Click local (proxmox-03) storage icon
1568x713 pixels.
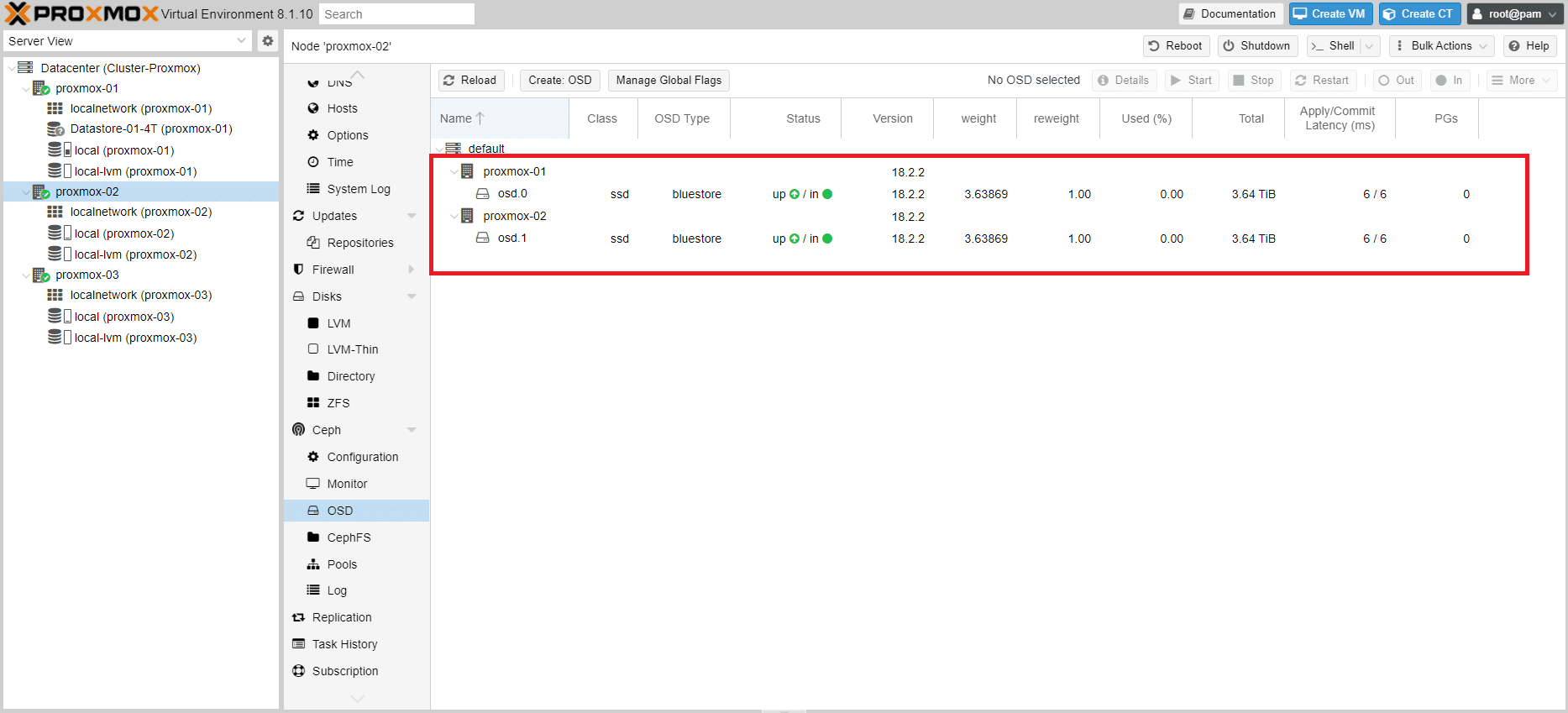point(59,316)
